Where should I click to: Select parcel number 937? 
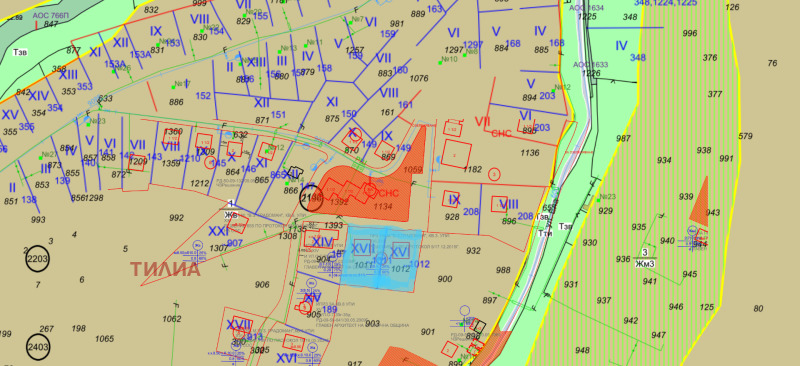pyautogui.click(x=604, y=300)
